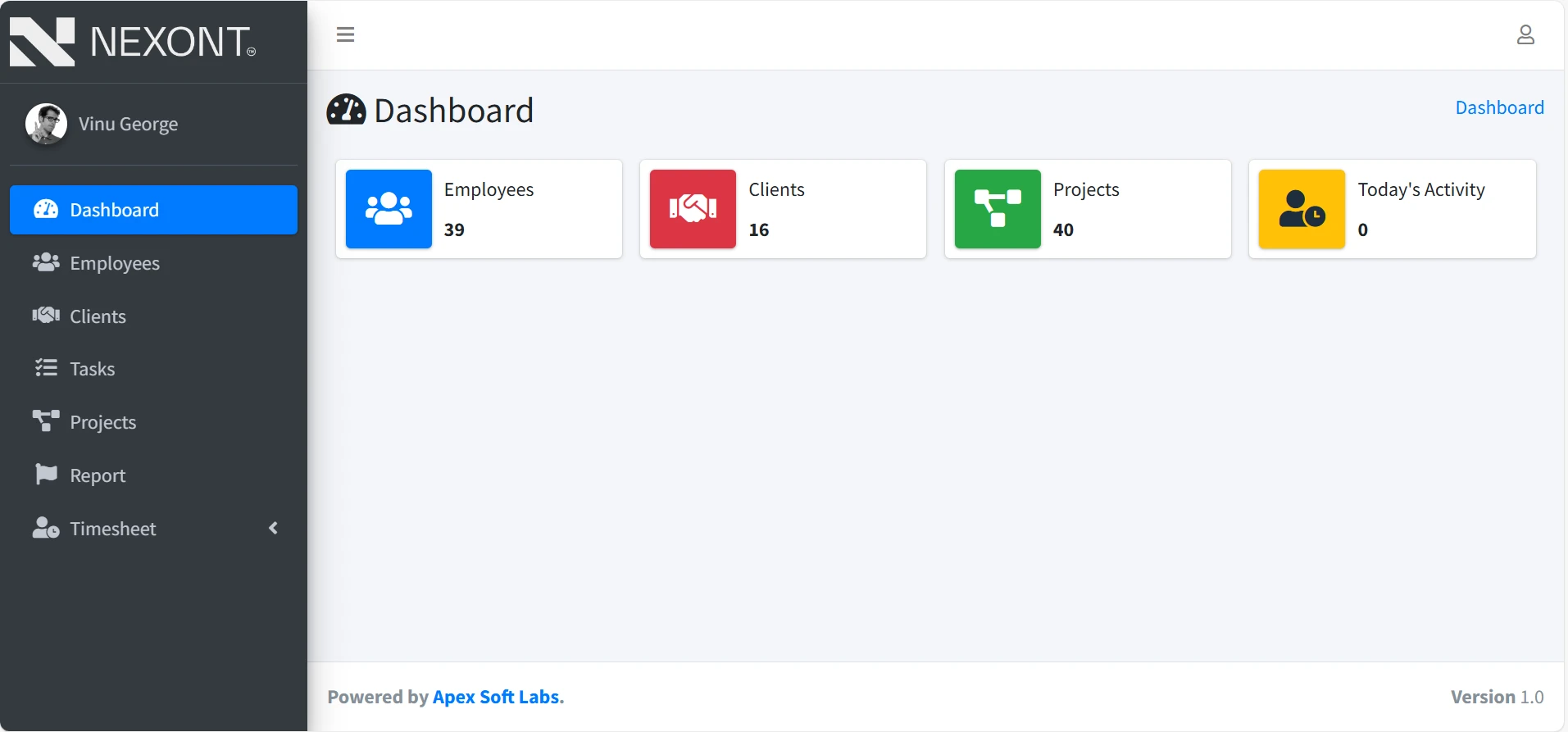Click the Dashboard heading gauge icon
Screen dimensions: 1568x732
click(x=346, y=110)
